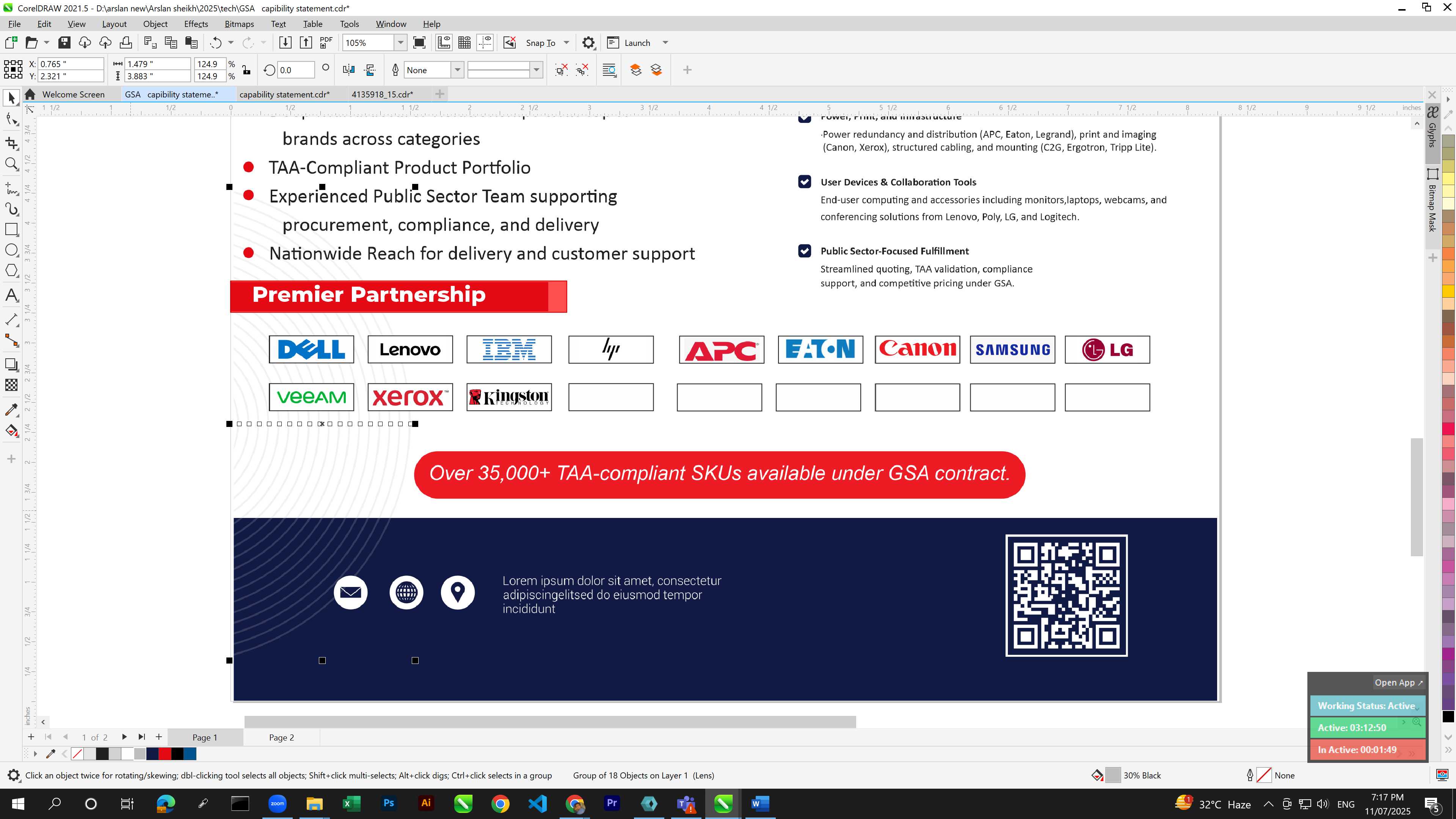This screenshot has width=1456, height=819.
Task: Expand the Launch dropdown
Action: (665, 42)
